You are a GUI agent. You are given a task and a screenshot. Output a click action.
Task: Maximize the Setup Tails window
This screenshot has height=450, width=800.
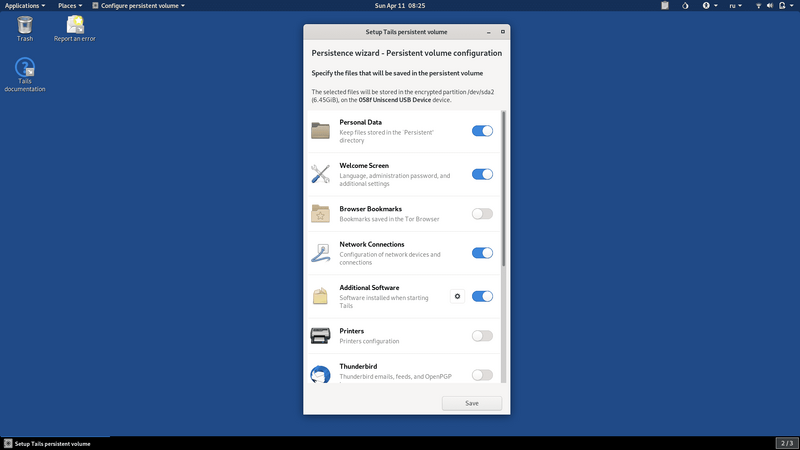(x=503, y=32)
